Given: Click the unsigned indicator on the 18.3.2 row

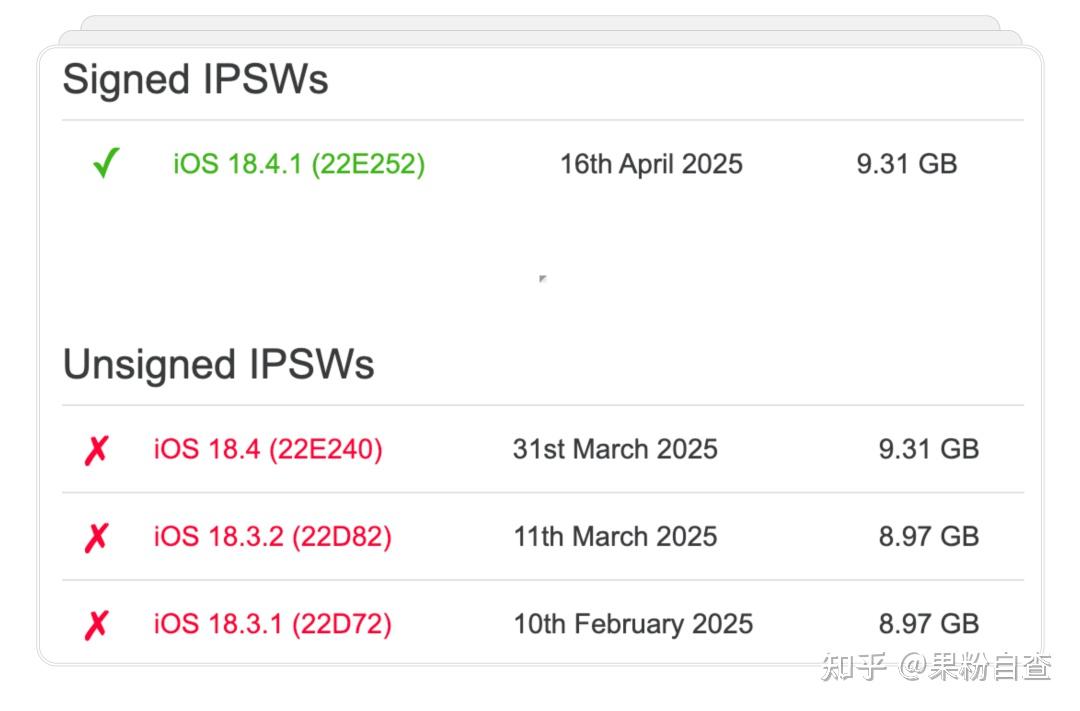Looking at the screenshot, I should click(96, 536).
